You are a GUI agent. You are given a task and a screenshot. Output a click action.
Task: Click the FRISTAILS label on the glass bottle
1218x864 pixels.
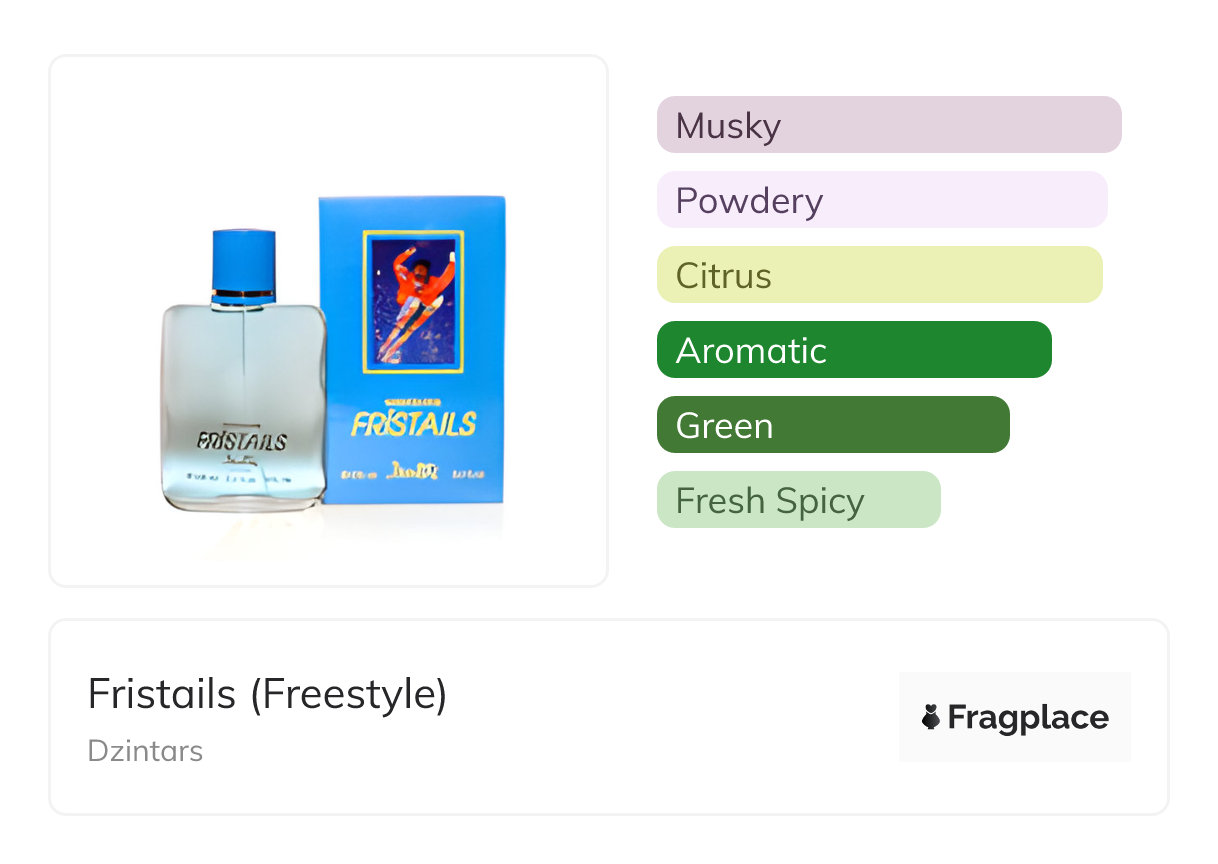point(243,441)
